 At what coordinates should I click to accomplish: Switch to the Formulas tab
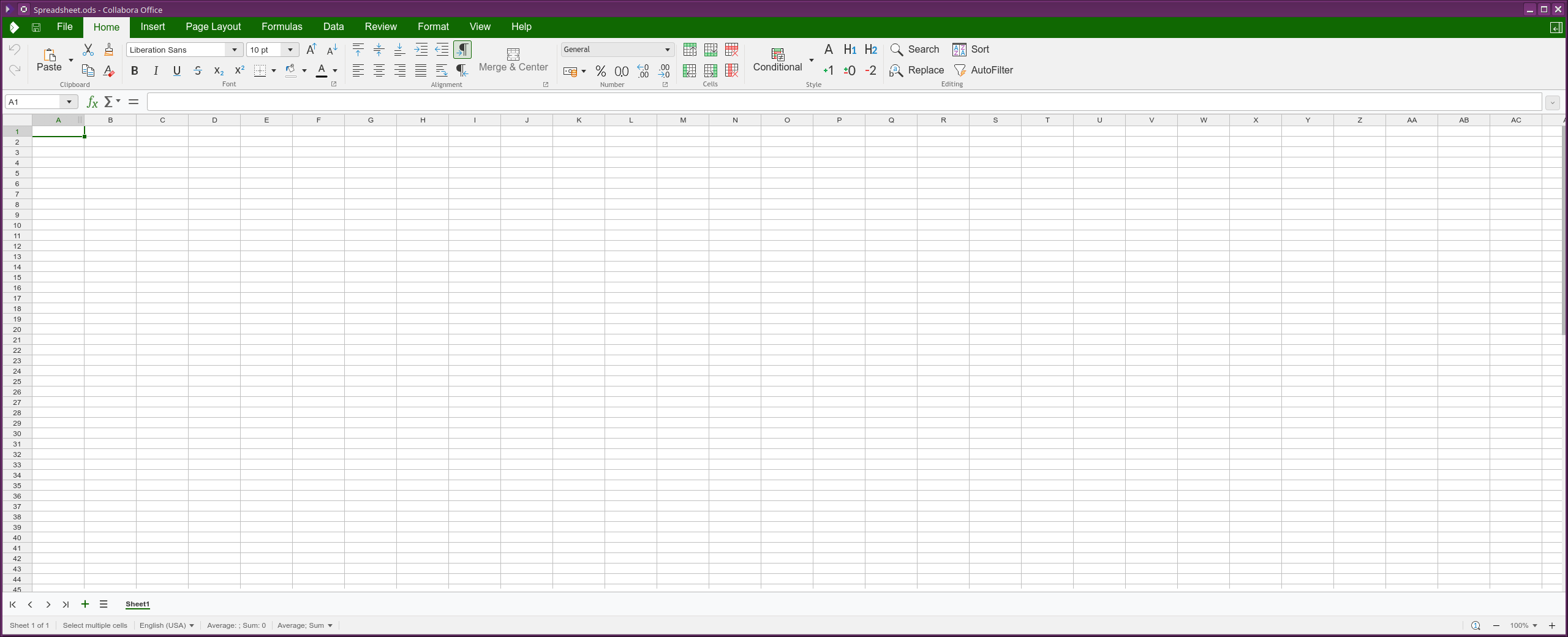tap(282, 27)
